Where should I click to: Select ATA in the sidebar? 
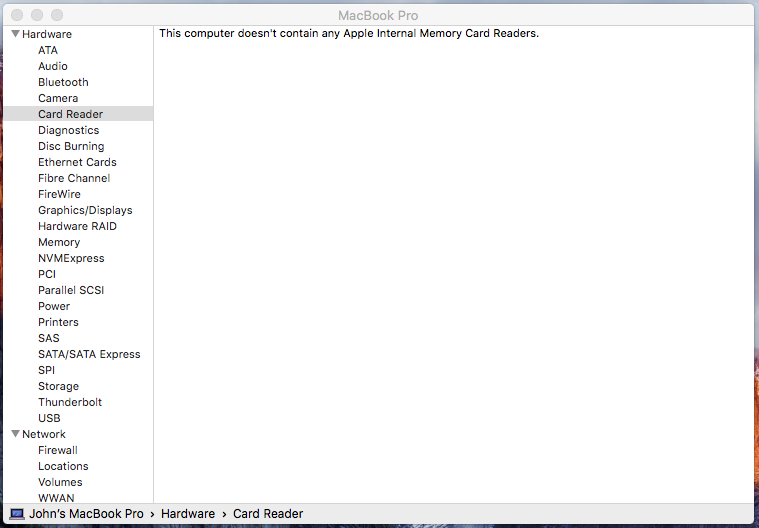(48, 50)
